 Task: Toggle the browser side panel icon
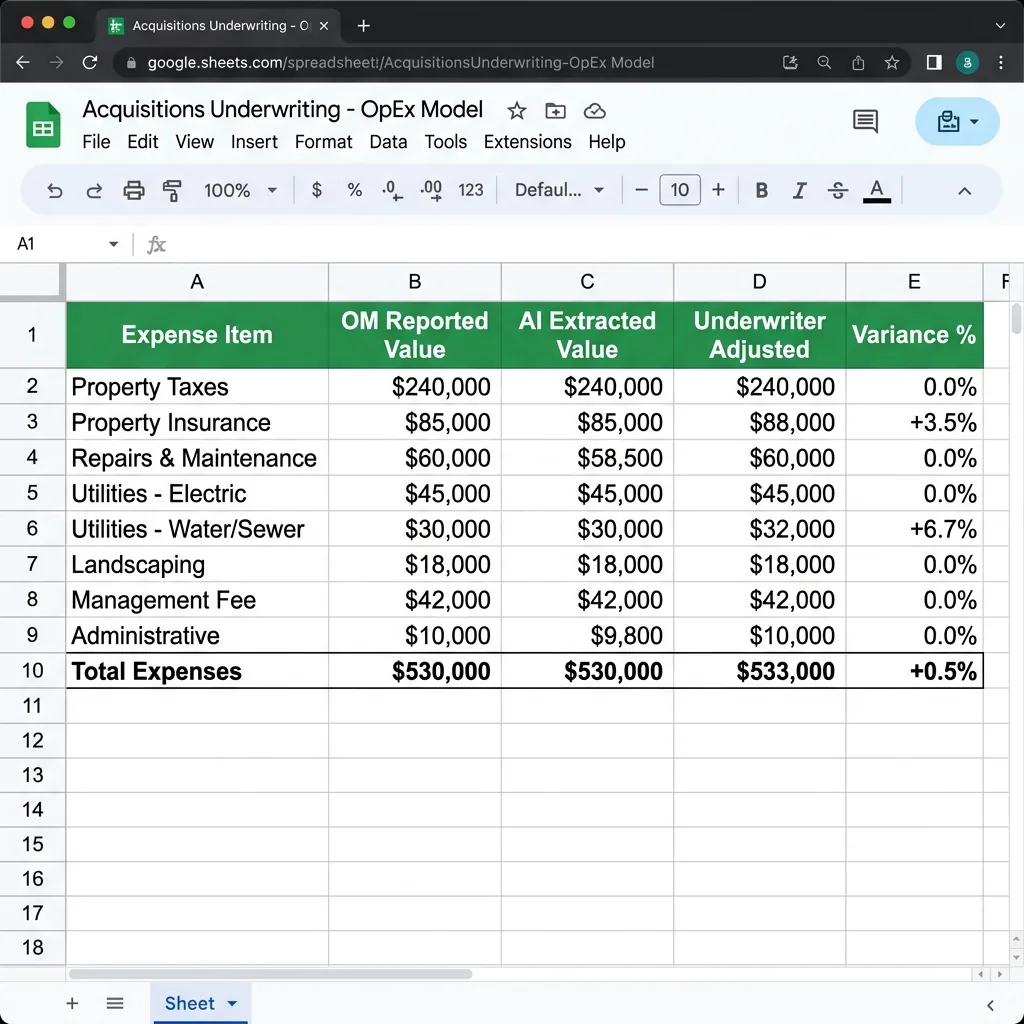934,63
